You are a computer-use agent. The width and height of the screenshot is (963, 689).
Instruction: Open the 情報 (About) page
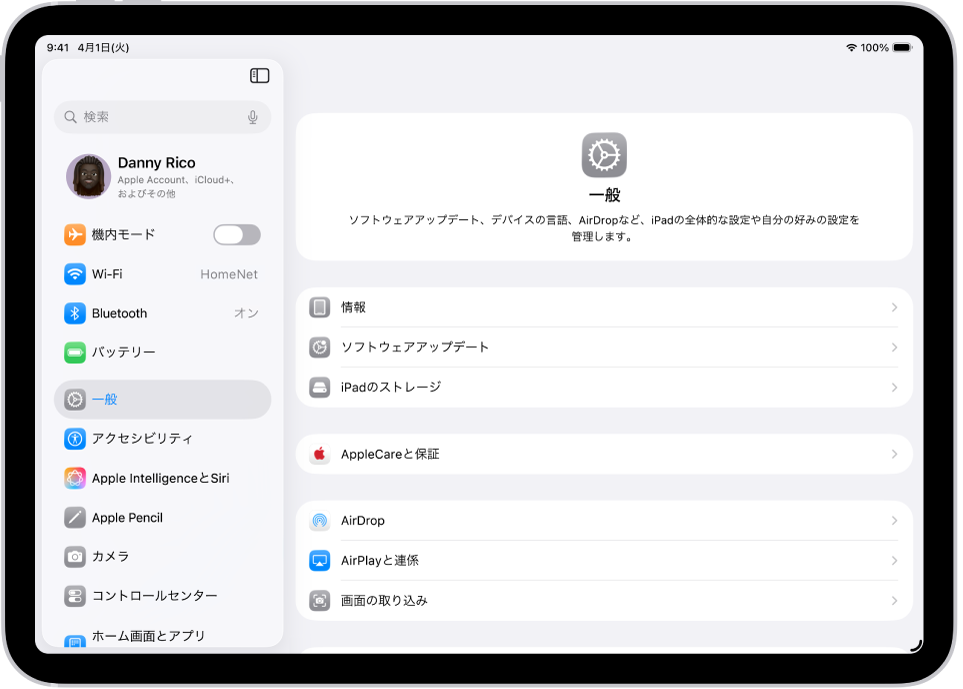click(600, 307)
